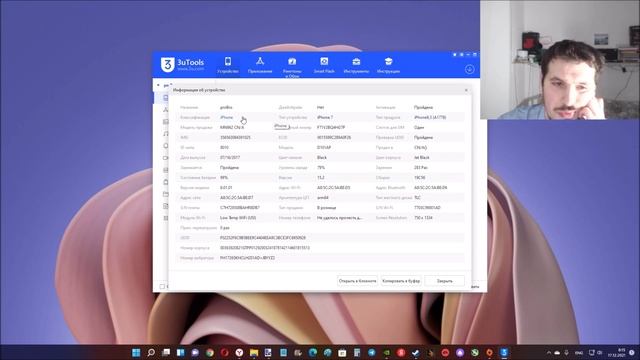Open Task View on the taskbar
The height and width of the screenshot is (360, 640).
[x=166, y=352]
